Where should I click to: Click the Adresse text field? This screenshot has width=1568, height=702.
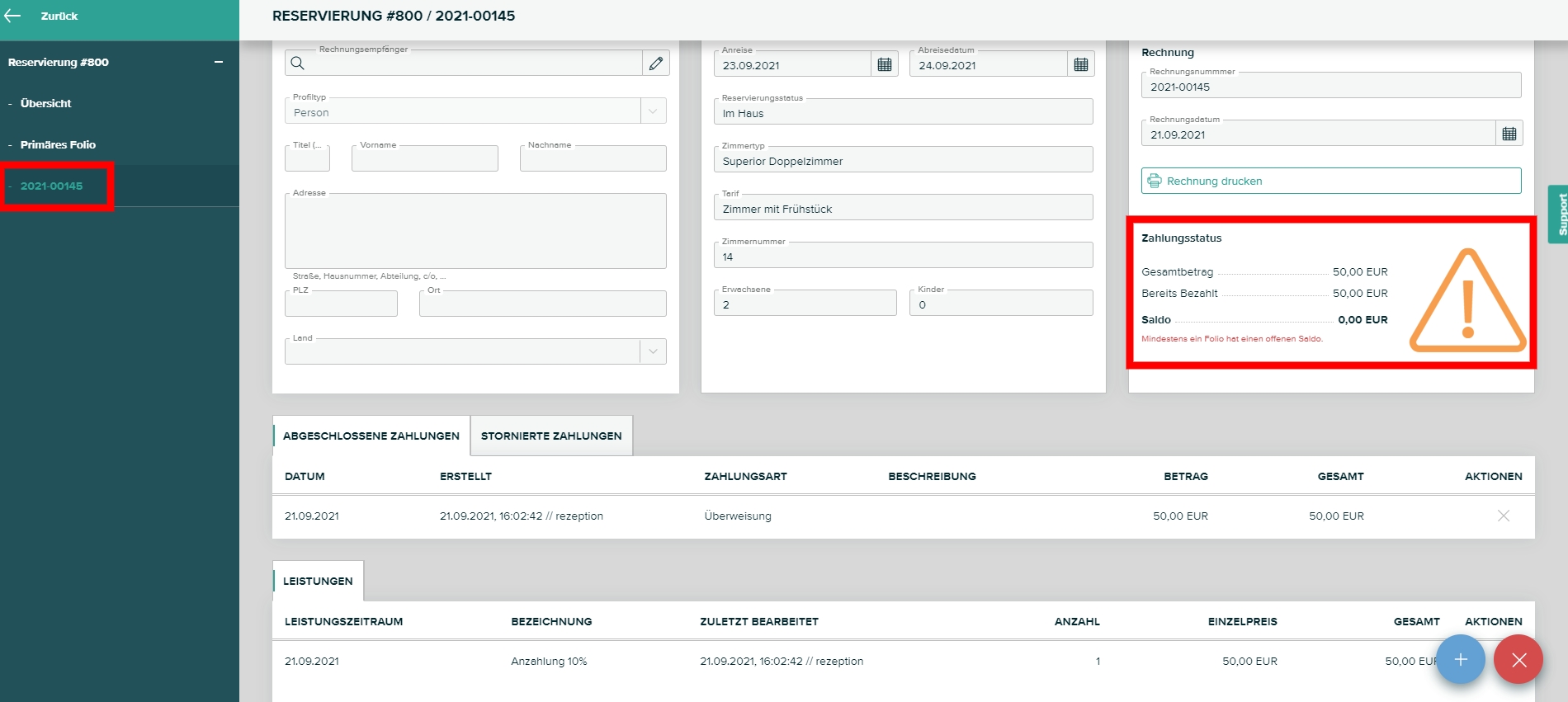(475, 232)
